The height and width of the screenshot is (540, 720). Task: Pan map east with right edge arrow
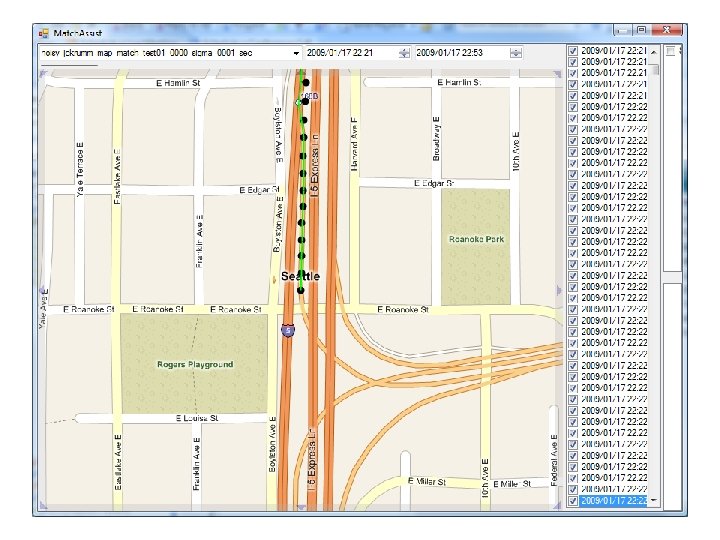pos(559,290)
